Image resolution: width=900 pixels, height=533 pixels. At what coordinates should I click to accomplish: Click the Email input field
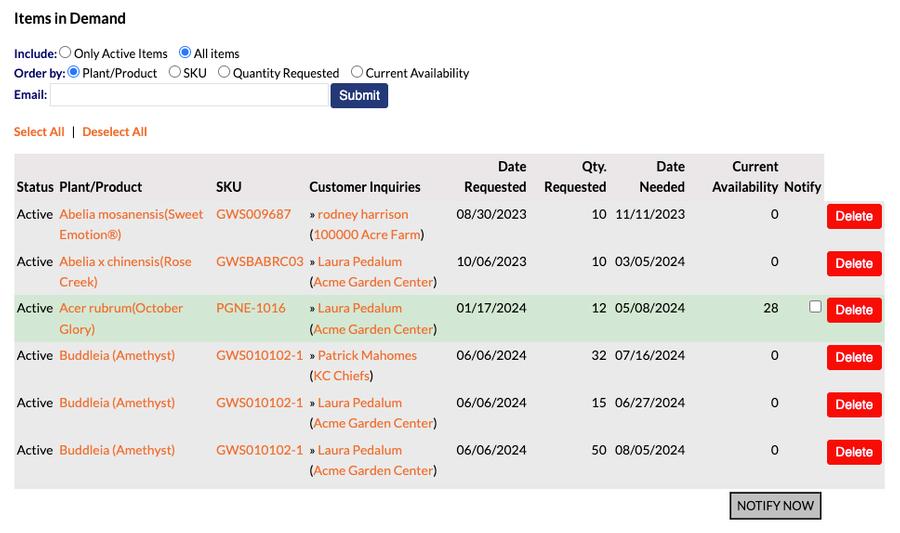(189, 95)
